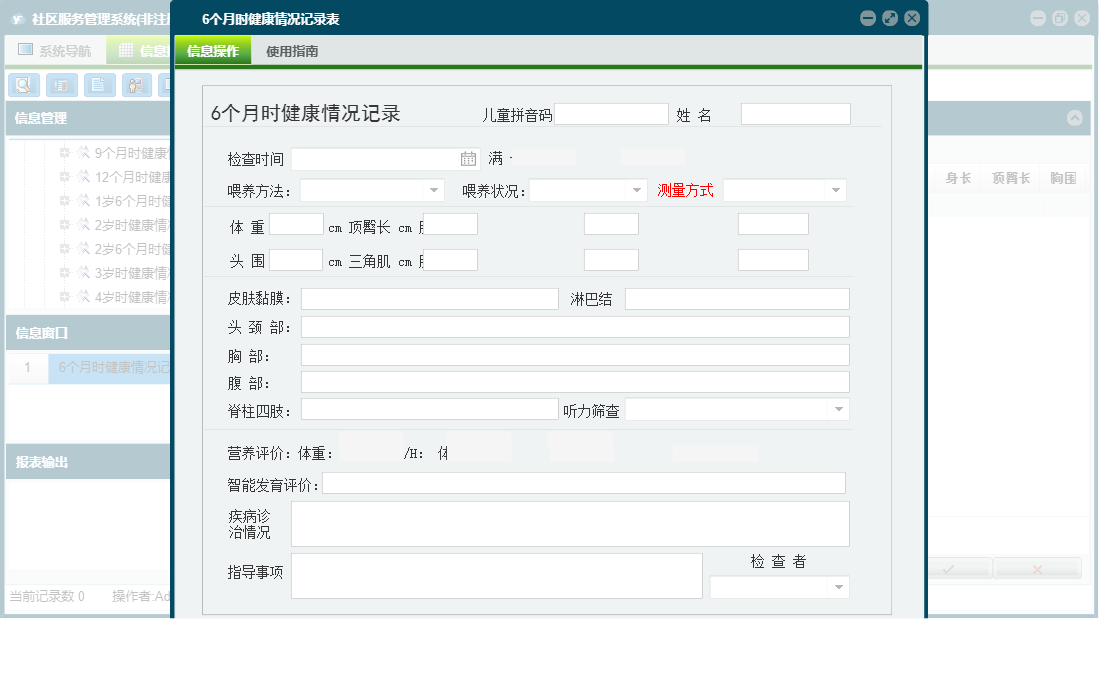The height and width of the screenshot is (685, 1099).
Task: Click the 胸部 input field
Action: point(575,355)
